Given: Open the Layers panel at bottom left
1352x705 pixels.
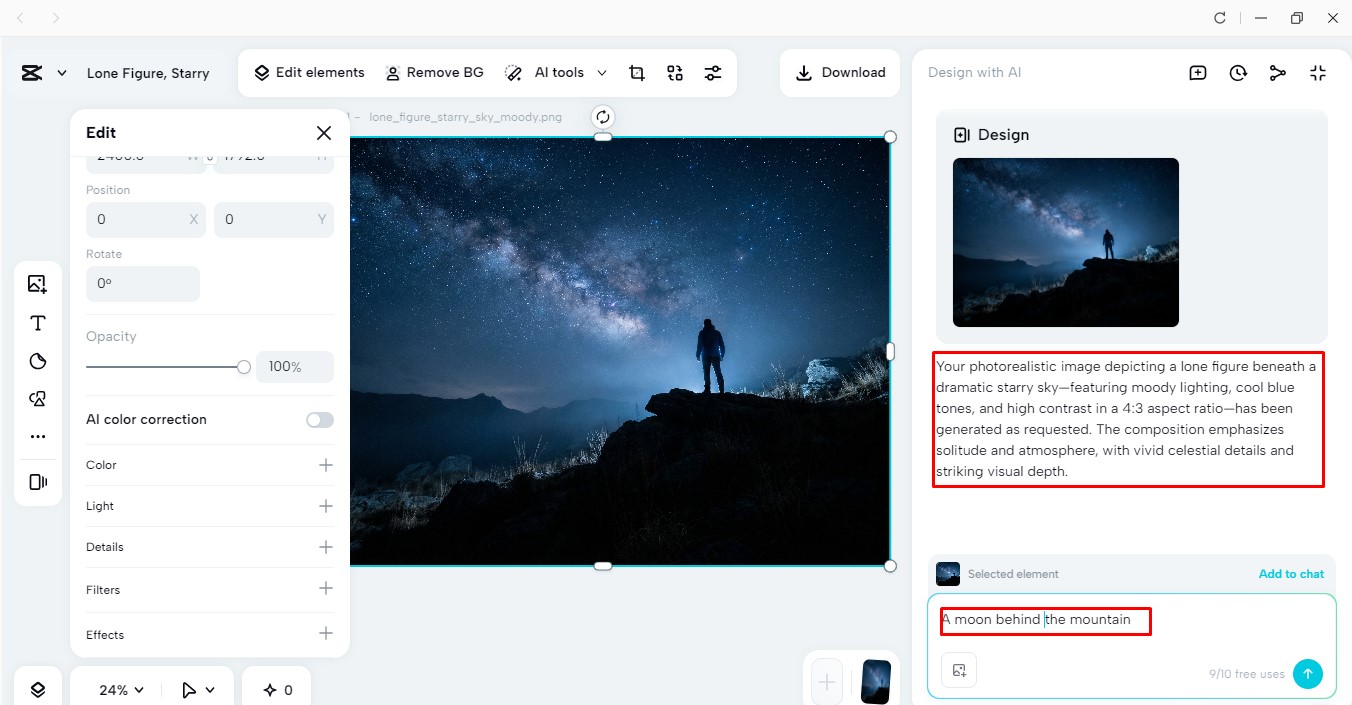Looking at the screenshot, I should point(38,689).
